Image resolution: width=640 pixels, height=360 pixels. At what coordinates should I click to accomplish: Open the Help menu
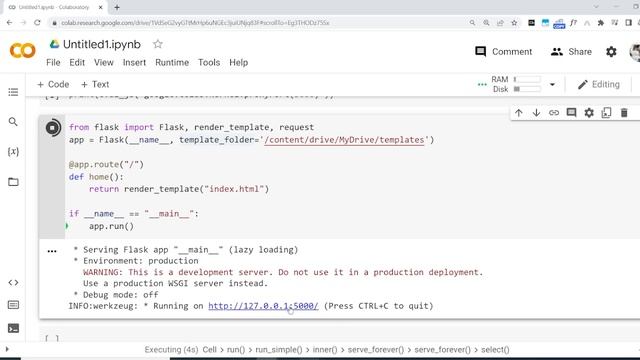(238, 62)
